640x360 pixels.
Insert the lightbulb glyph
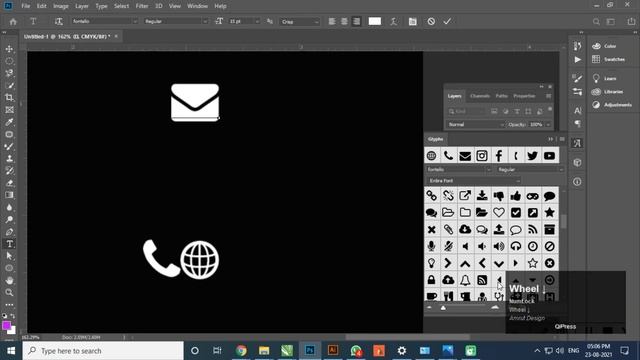point(431,263)
